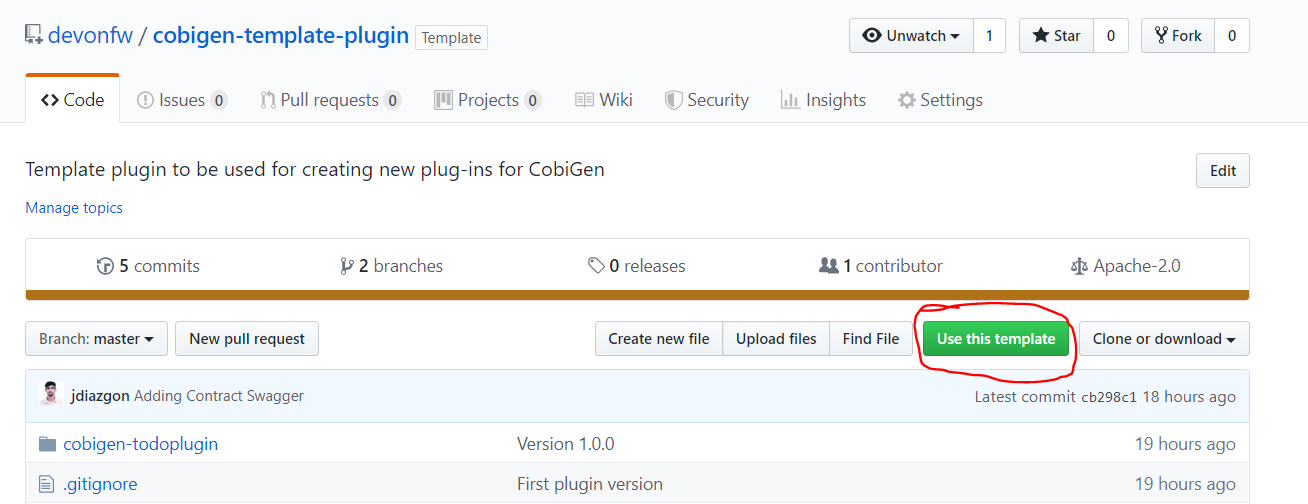Click the Manage topics link
The width and height of the screenshot is (1308, 504).
point(74,208)
